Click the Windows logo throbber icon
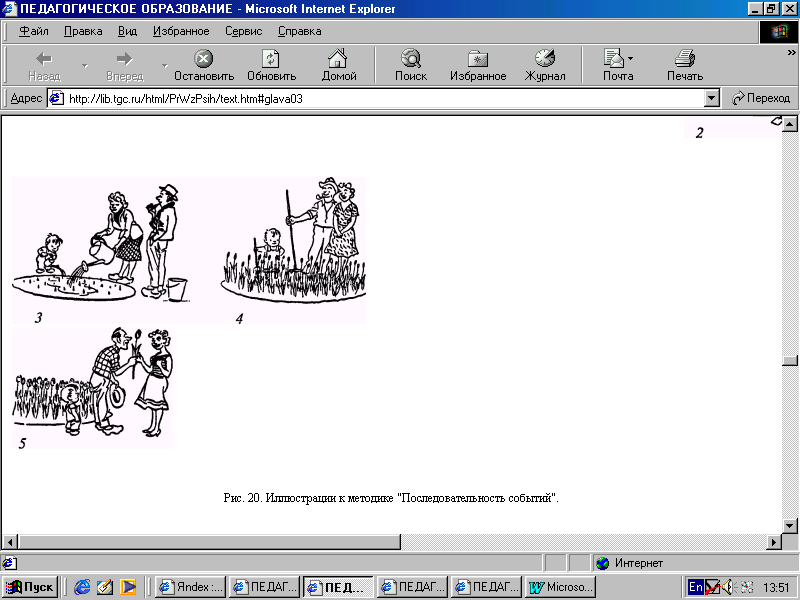 [779, 32]
